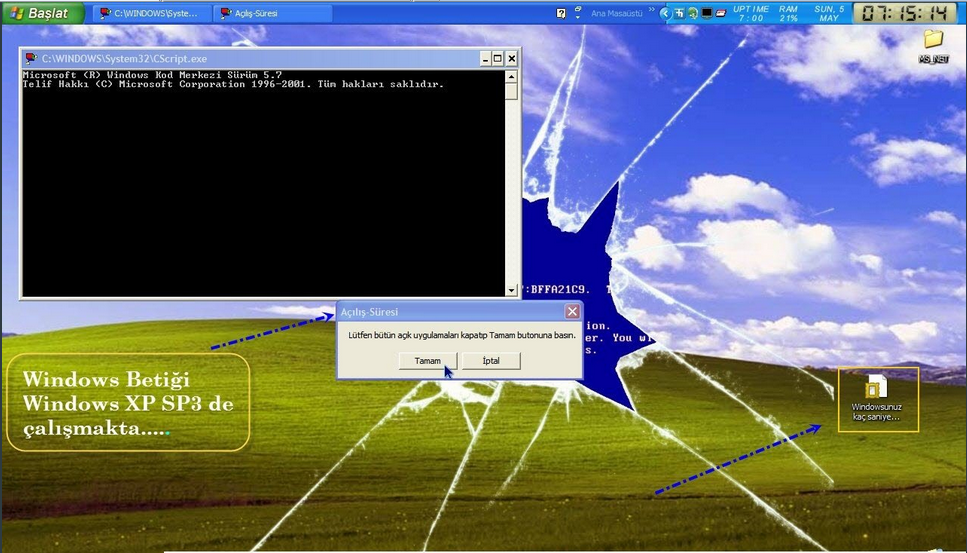967x553 pixels.
Task: Click console scrollbar down arrow
Action: [511, 290]
